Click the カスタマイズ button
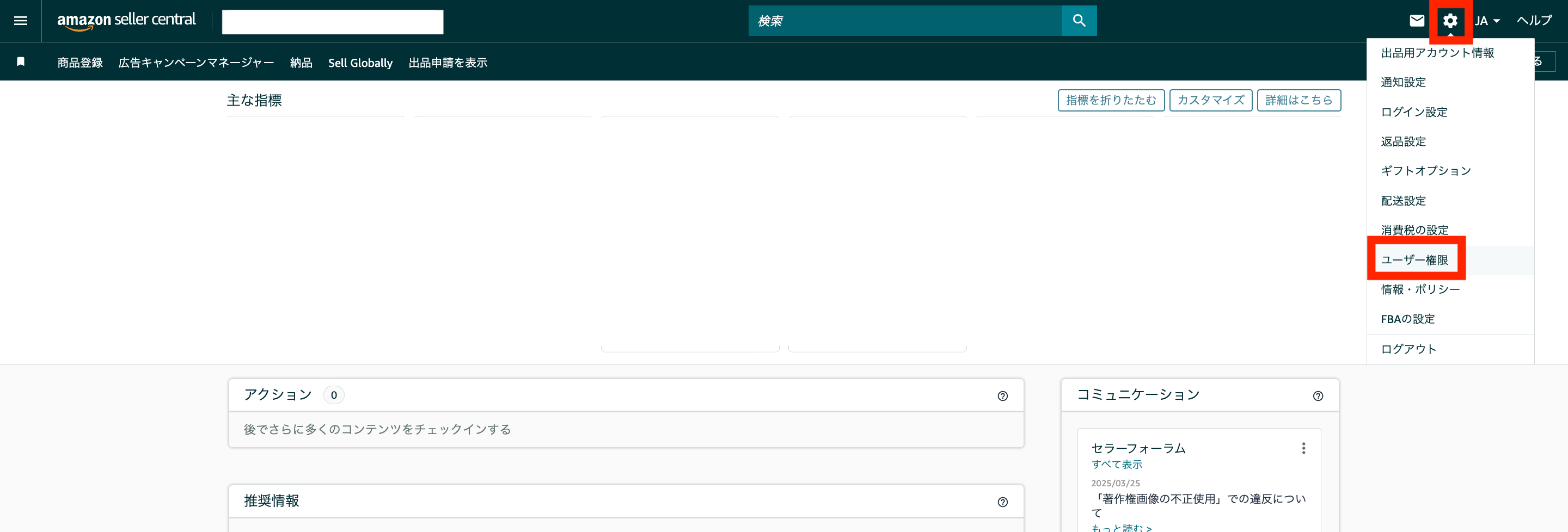1568x532 pixels. (x=1211, y=100)
